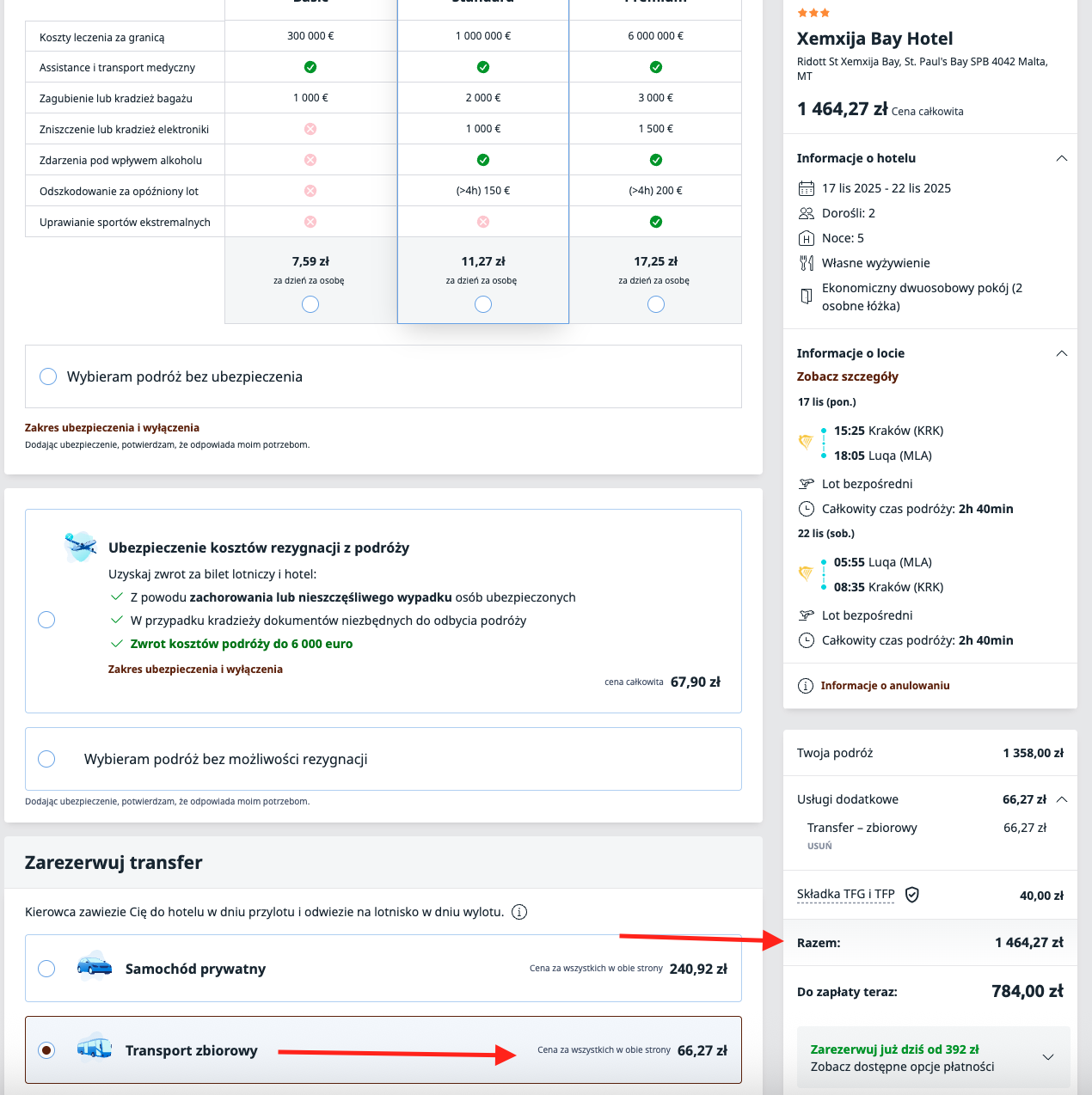The image size is (1092, 1095).
Task: Click the nights icon next to Noce: 5
Action: pos(807,238)
